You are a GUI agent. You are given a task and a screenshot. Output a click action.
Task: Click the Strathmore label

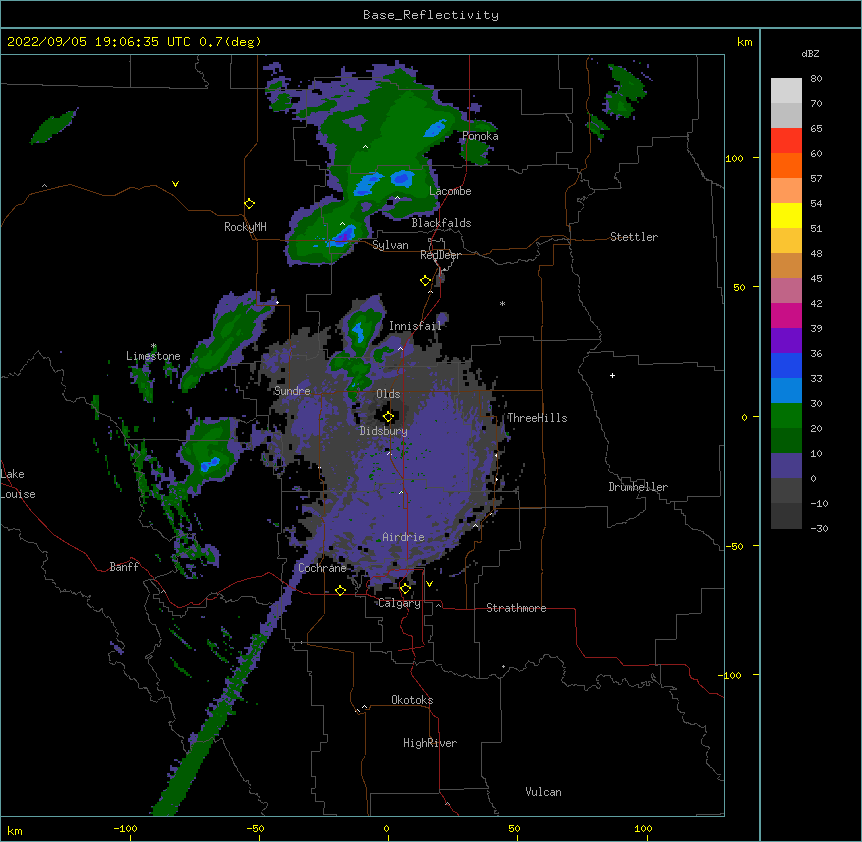pyautogui.click(x=516, y=608)
